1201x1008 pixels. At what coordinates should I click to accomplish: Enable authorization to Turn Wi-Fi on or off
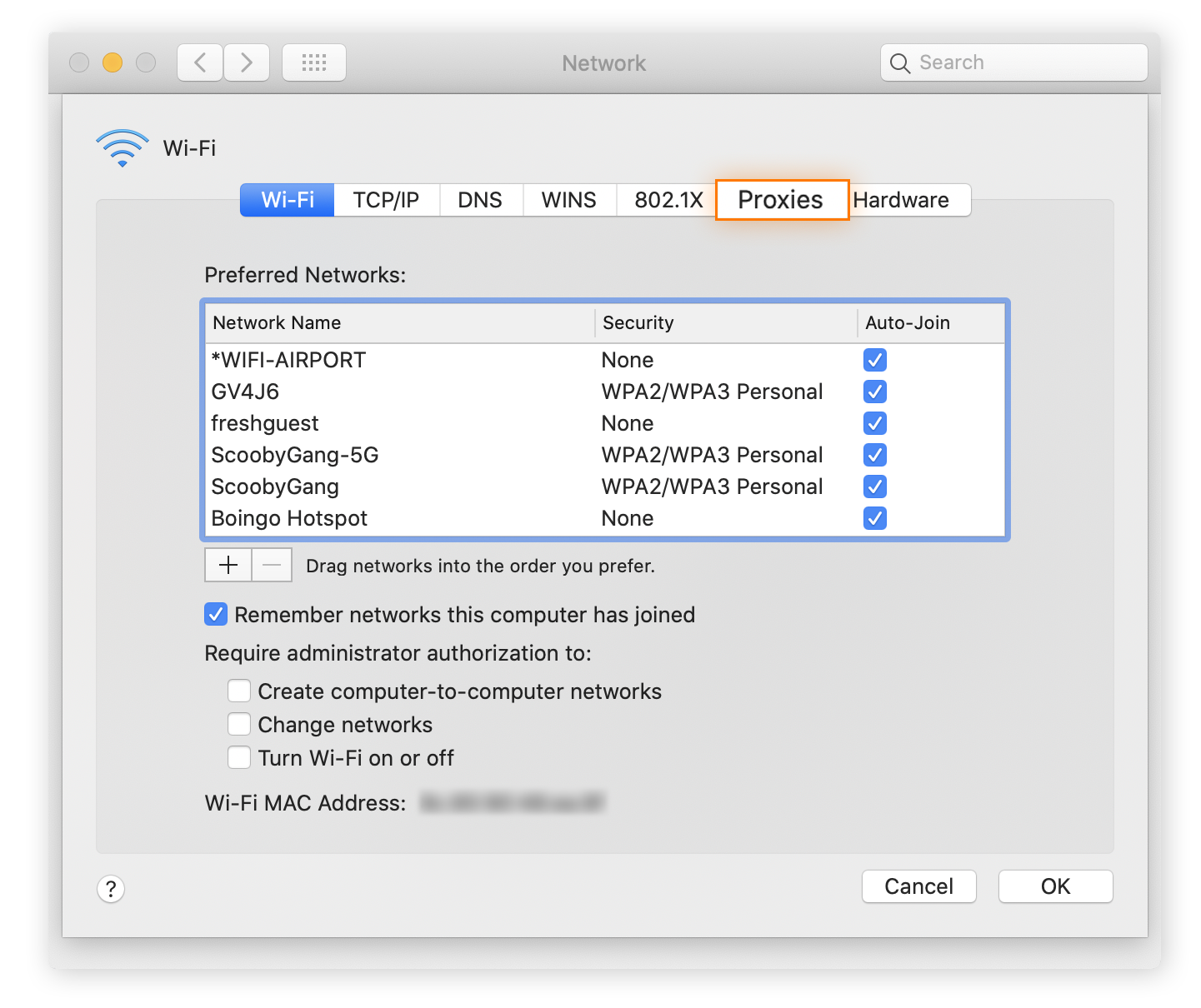(x=239, y=757)
